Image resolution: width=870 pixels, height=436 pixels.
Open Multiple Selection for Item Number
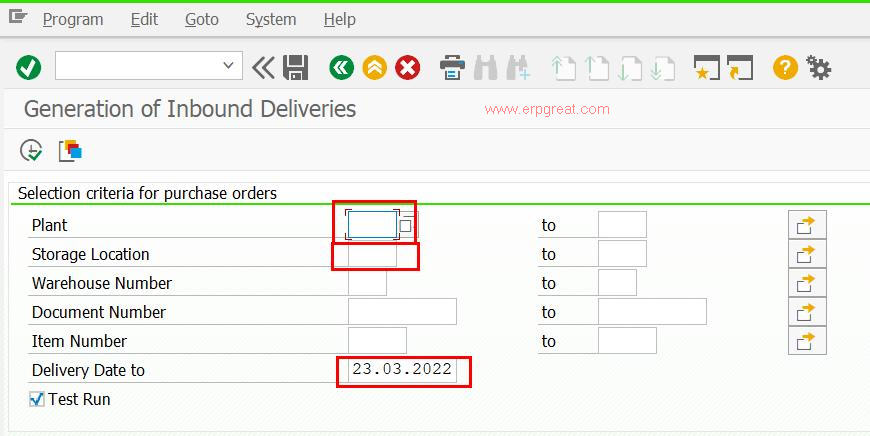(807, 340)
